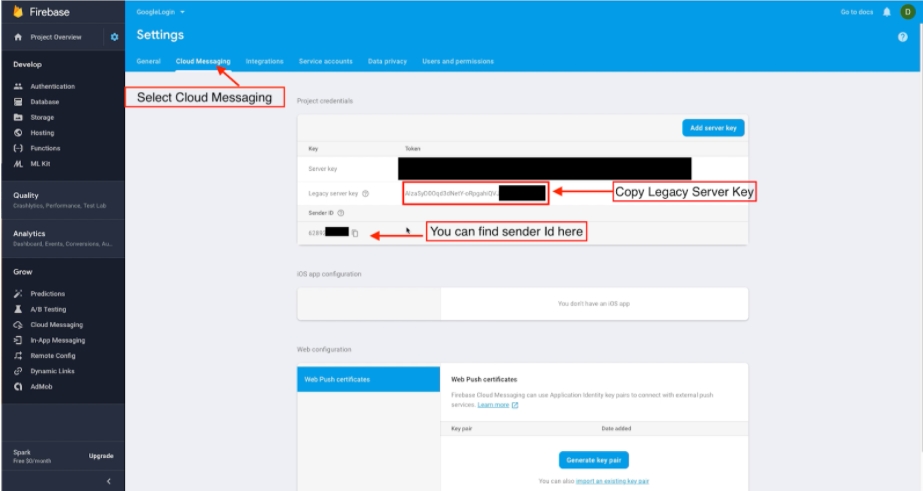Open Project Overview home icon

tap(18, 37)
